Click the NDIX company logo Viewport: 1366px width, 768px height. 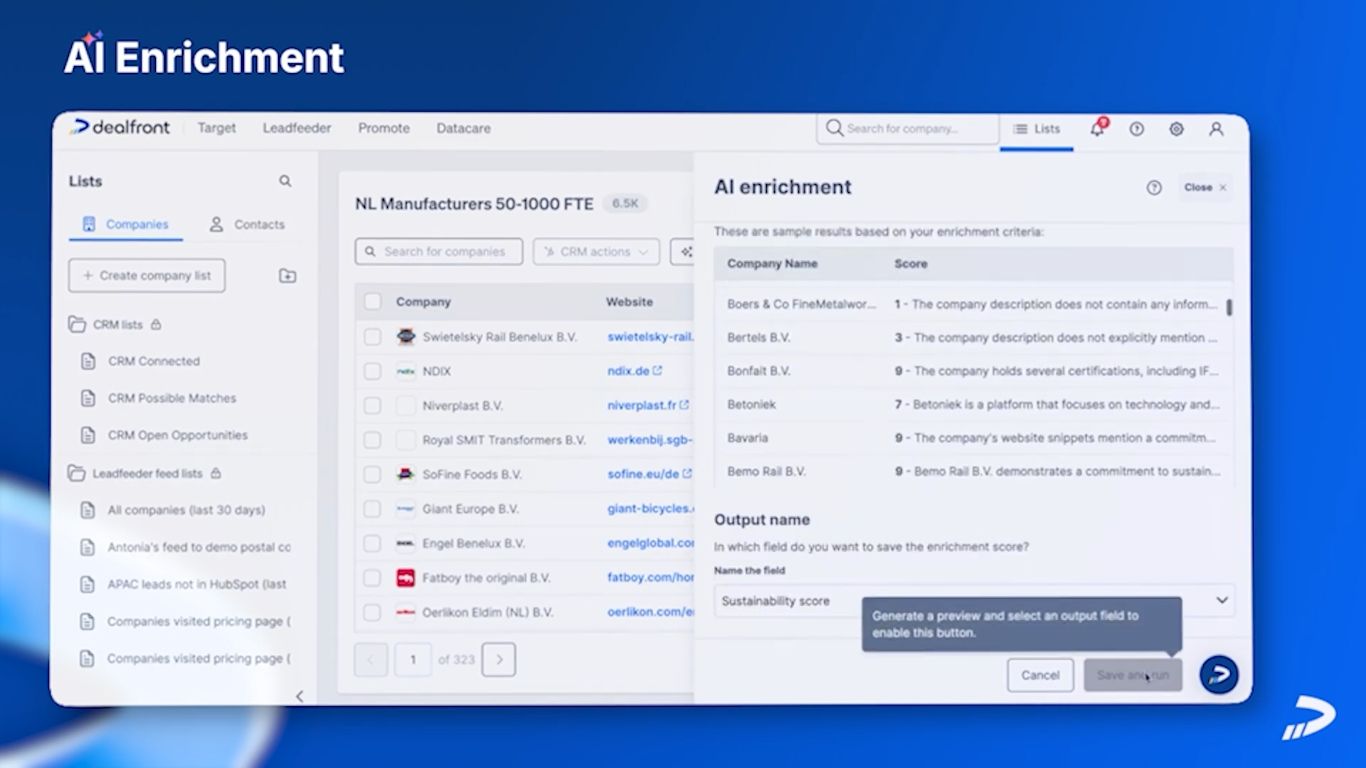tap(406, 371)
